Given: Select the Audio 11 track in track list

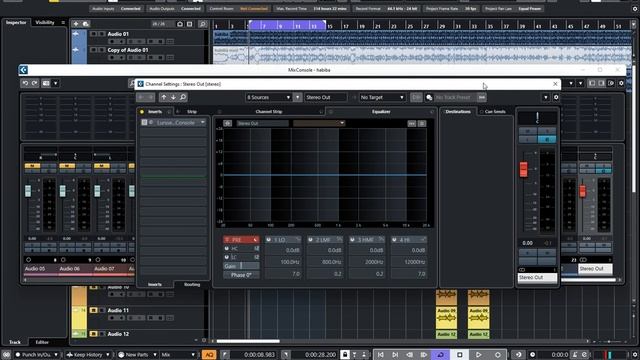Looking at the screenshot, I should pos(118,310).
